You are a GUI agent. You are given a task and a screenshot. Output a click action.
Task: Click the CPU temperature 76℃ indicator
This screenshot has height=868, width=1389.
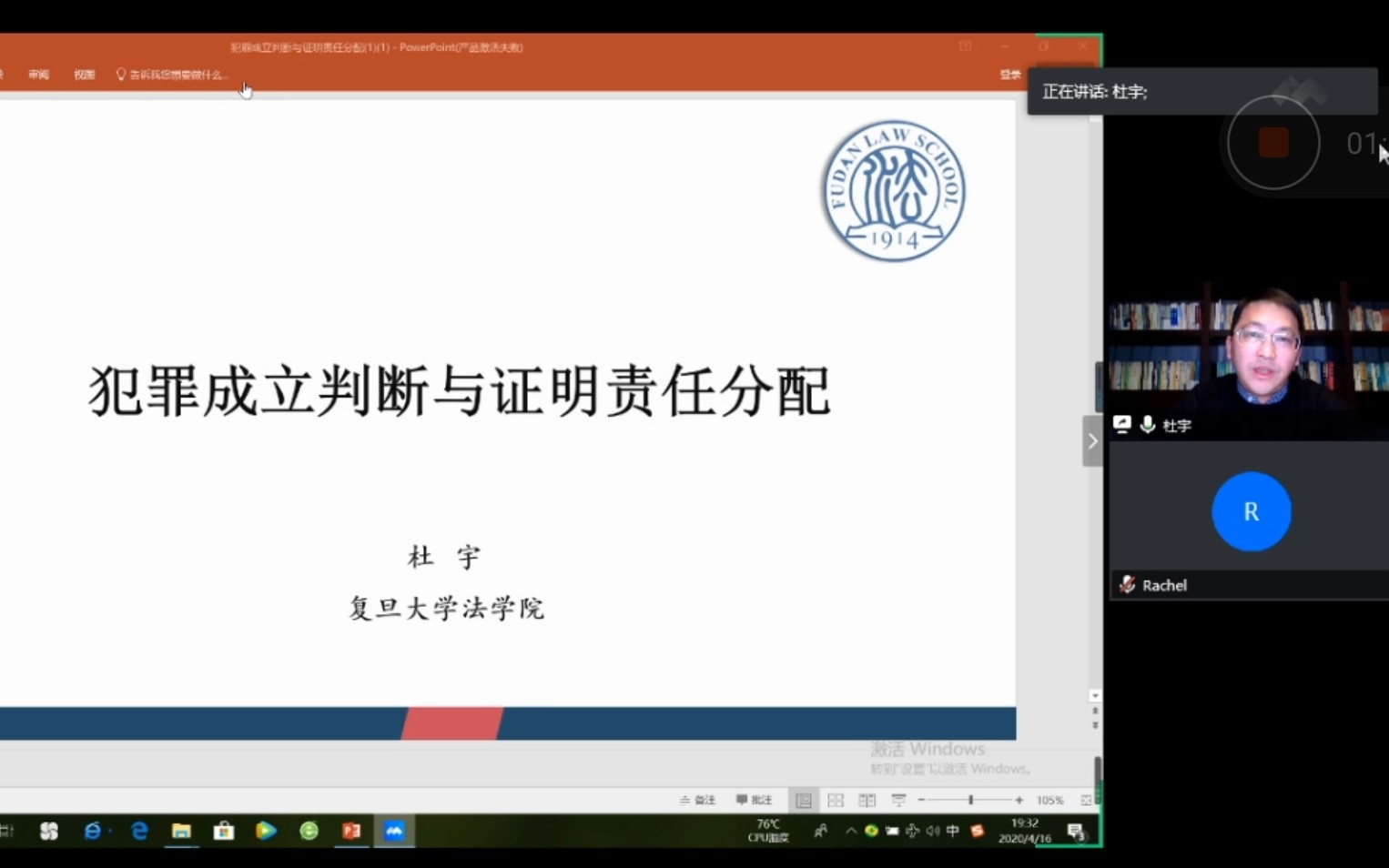point(768,831)
